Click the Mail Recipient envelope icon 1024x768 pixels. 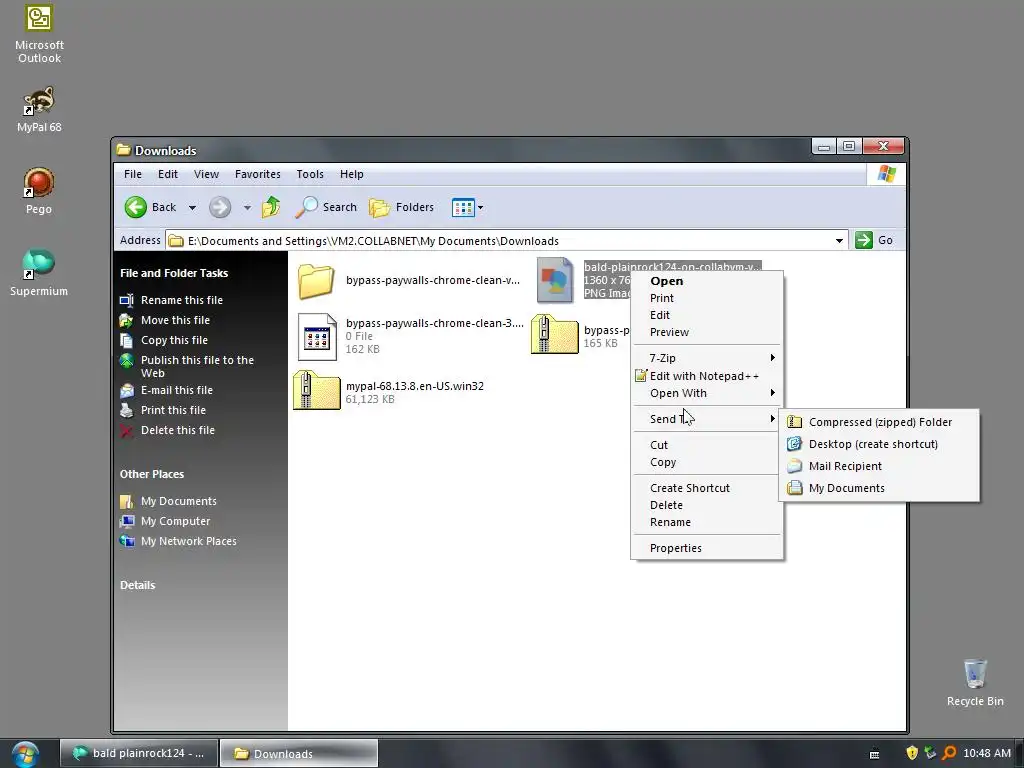(x=795, y=466)
